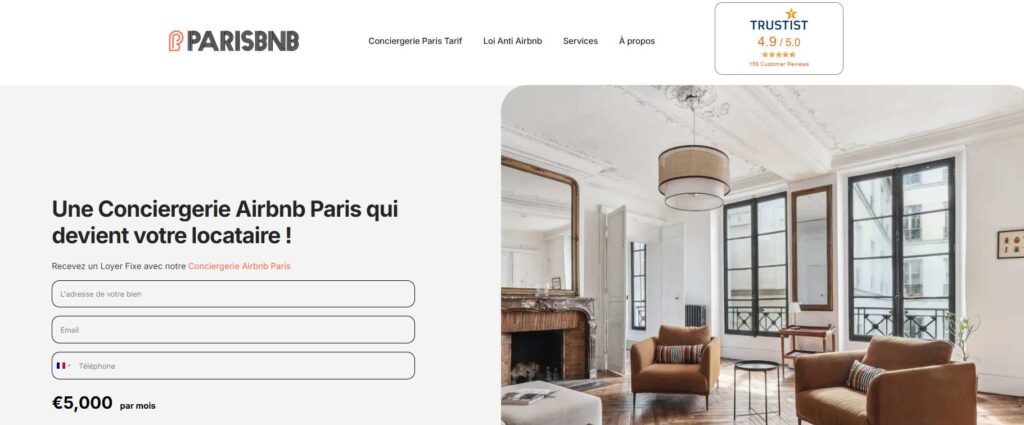Click the par mois label
1024x425 pixels.
(138, 406)
